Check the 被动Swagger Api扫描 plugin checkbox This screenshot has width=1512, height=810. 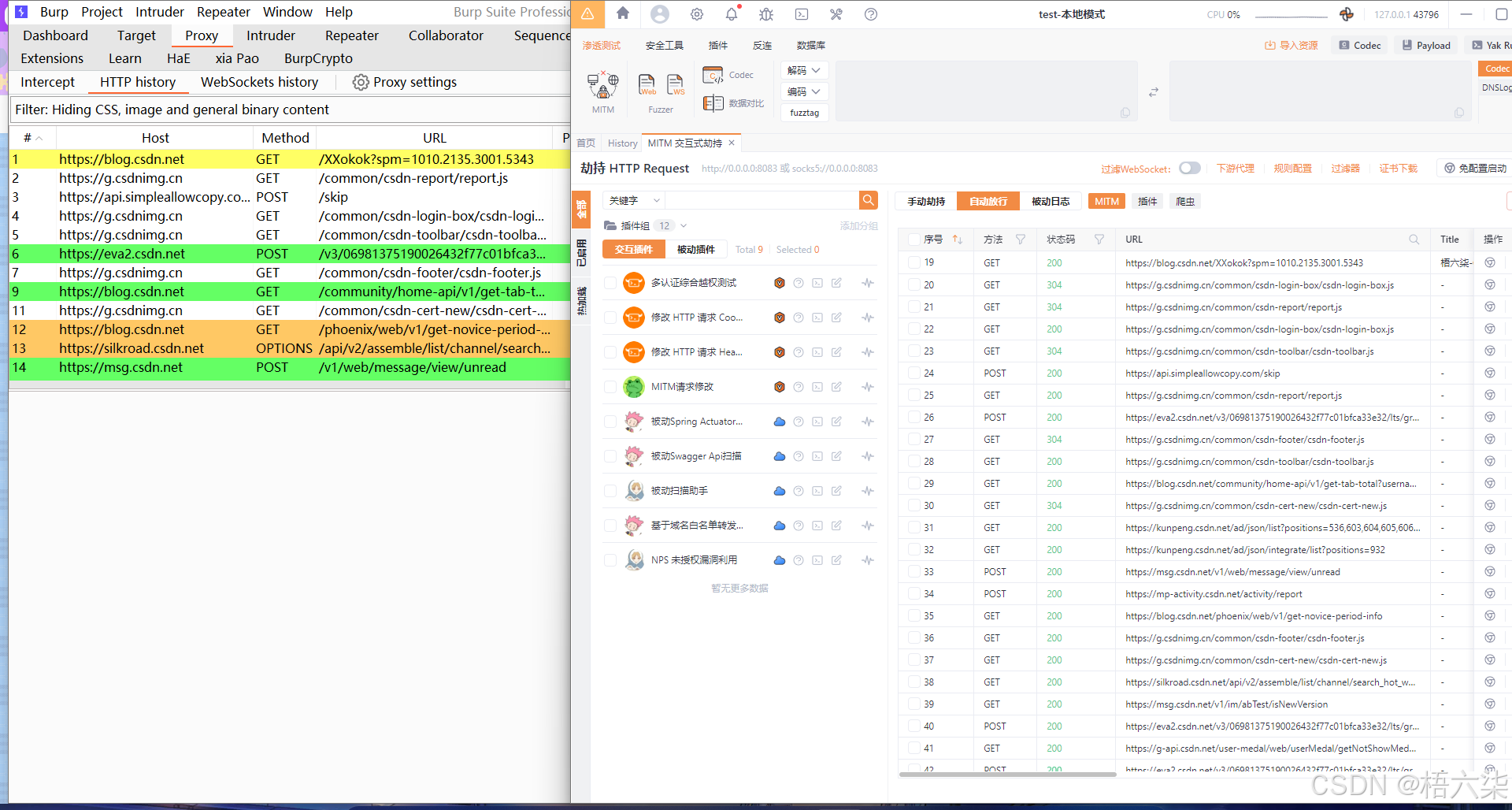tap(610, 456)
